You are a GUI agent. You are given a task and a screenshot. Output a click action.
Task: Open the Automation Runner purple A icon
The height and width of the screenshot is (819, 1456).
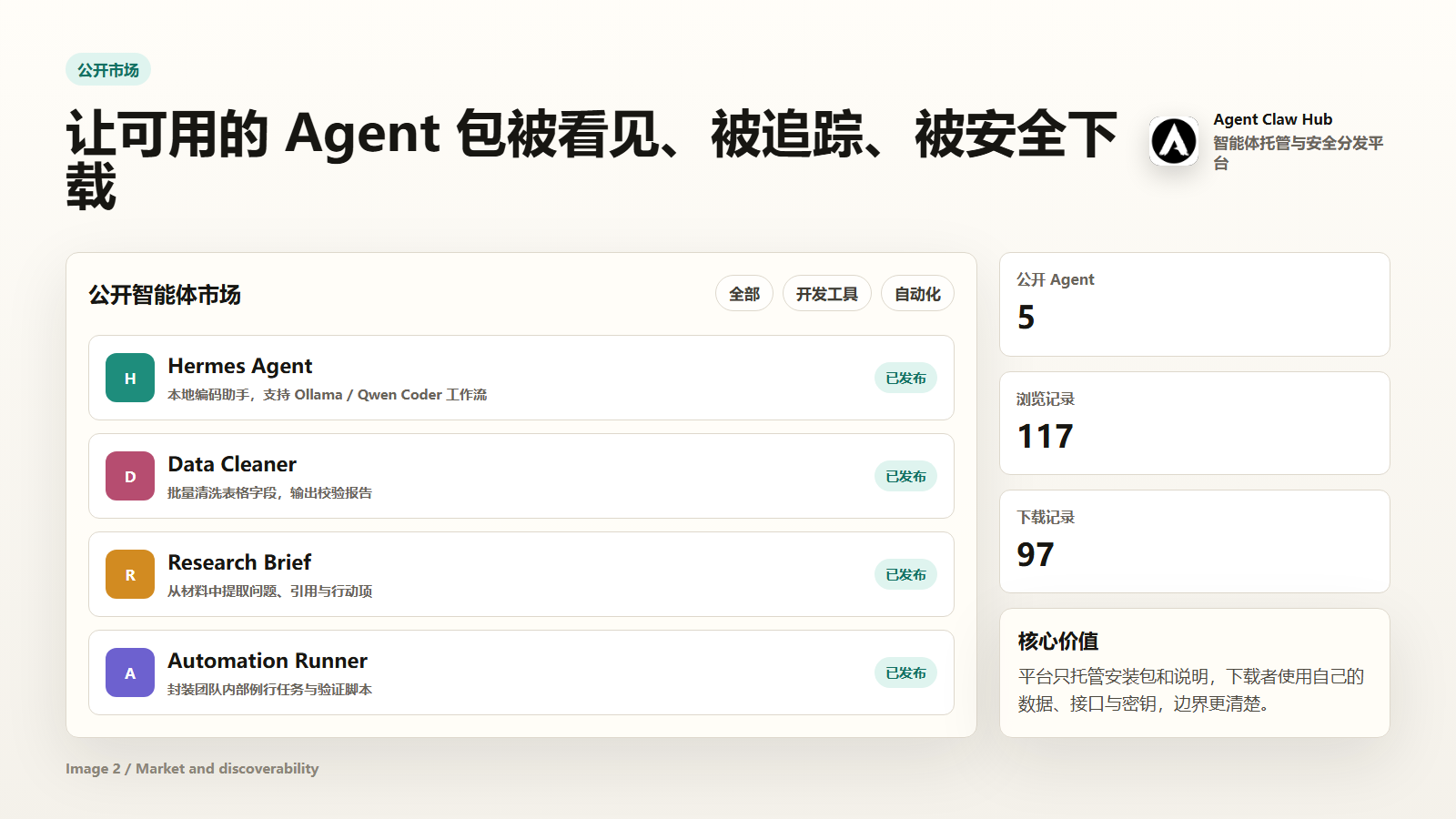click(x=130, y=672)
